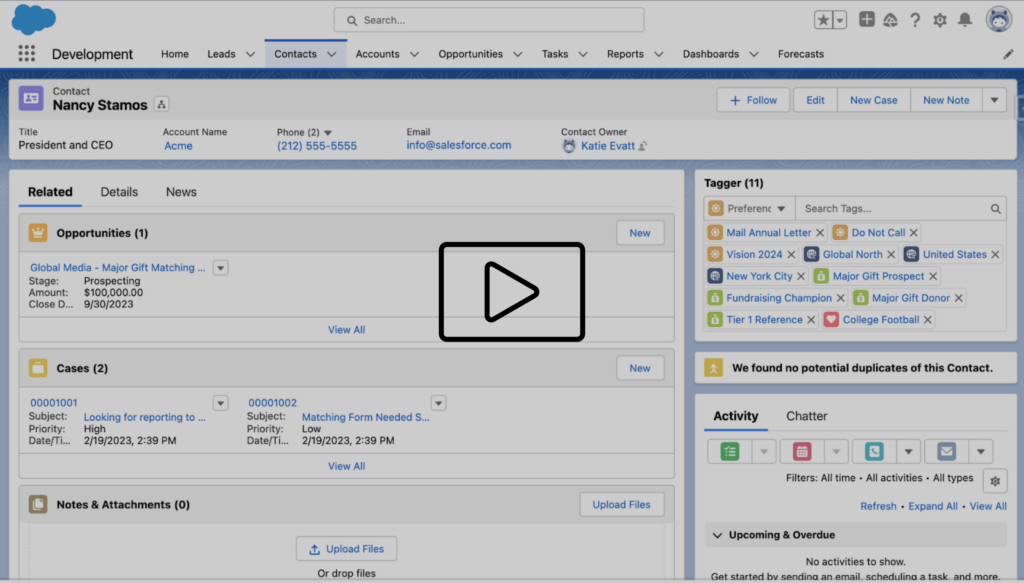Open the Setup gear icon
Viewport: 1024px width, 583px height.
tap(940, 20)
